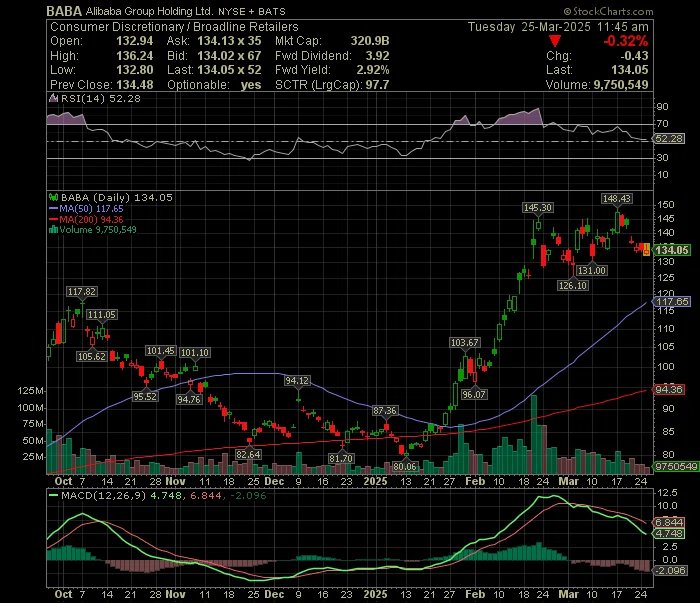Screen dimensions: 700x603
Task: Click the Optionable yes value
Action: click(x=251, y=85)
